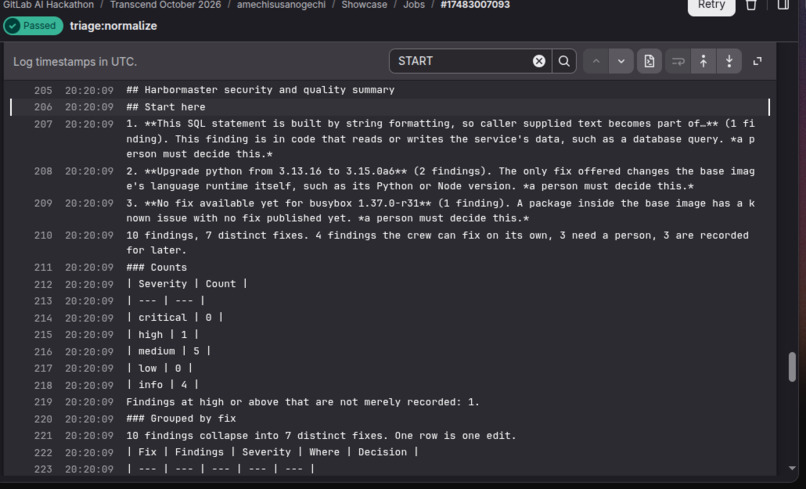Go to previous search match chevron
This screenshot has width=806, height=489.
[596, 61]
